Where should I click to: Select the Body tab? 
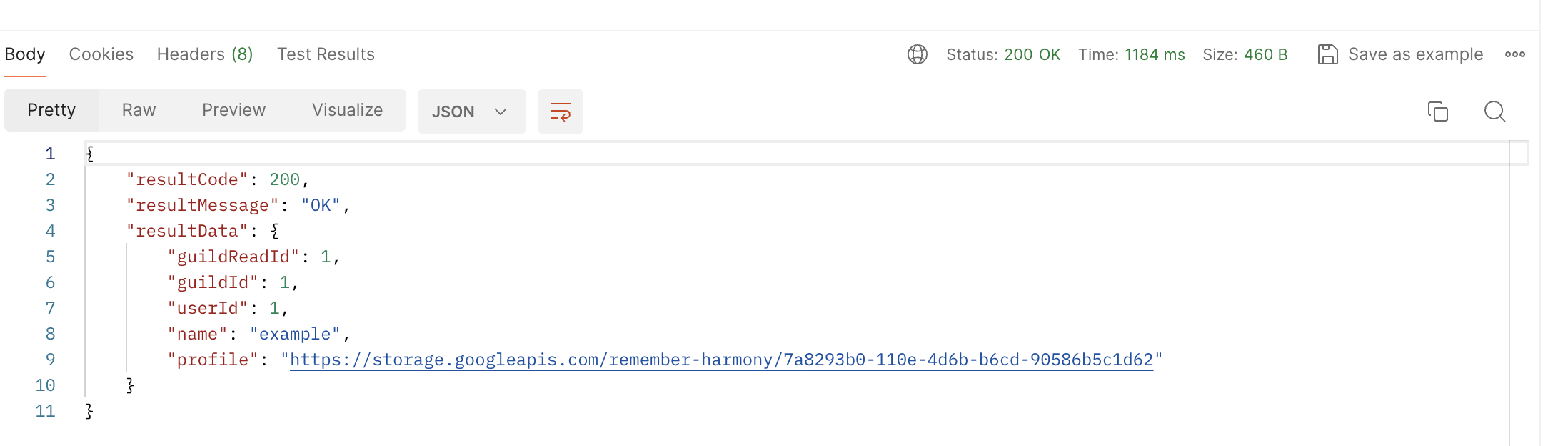25,54
